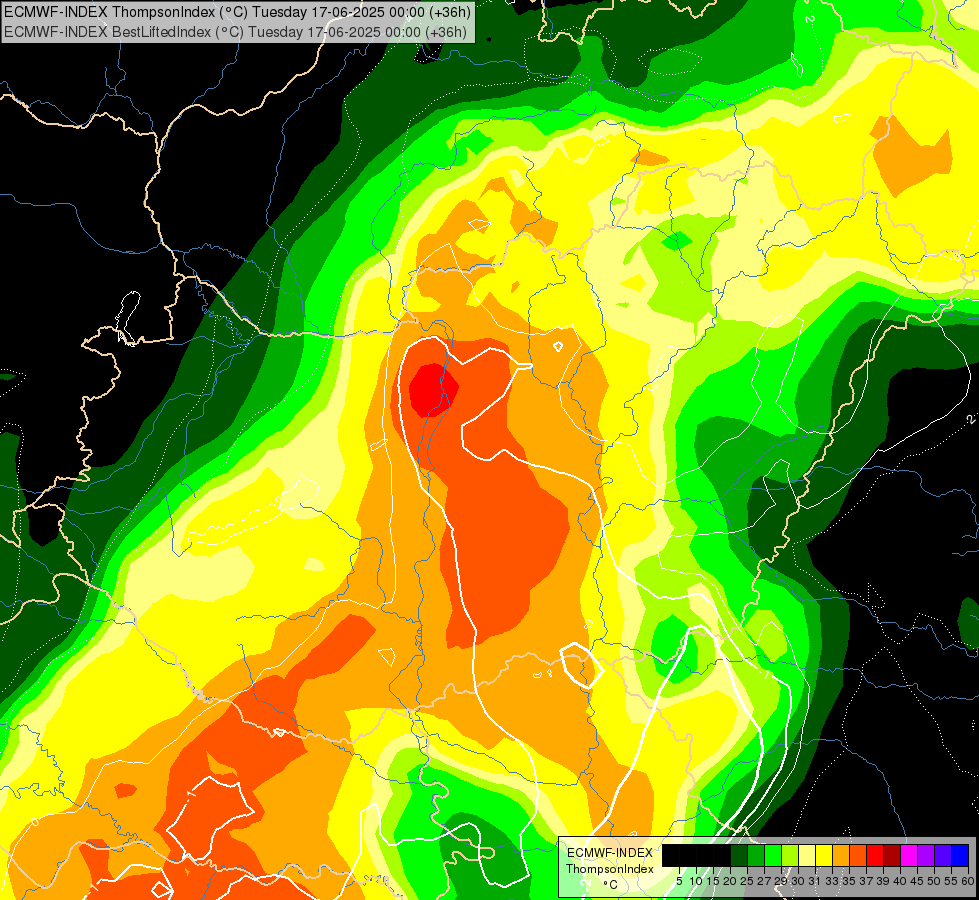Click the legend tick label 15
The height and width of the screenshot is (900, 979).
[x=713, y=881]
